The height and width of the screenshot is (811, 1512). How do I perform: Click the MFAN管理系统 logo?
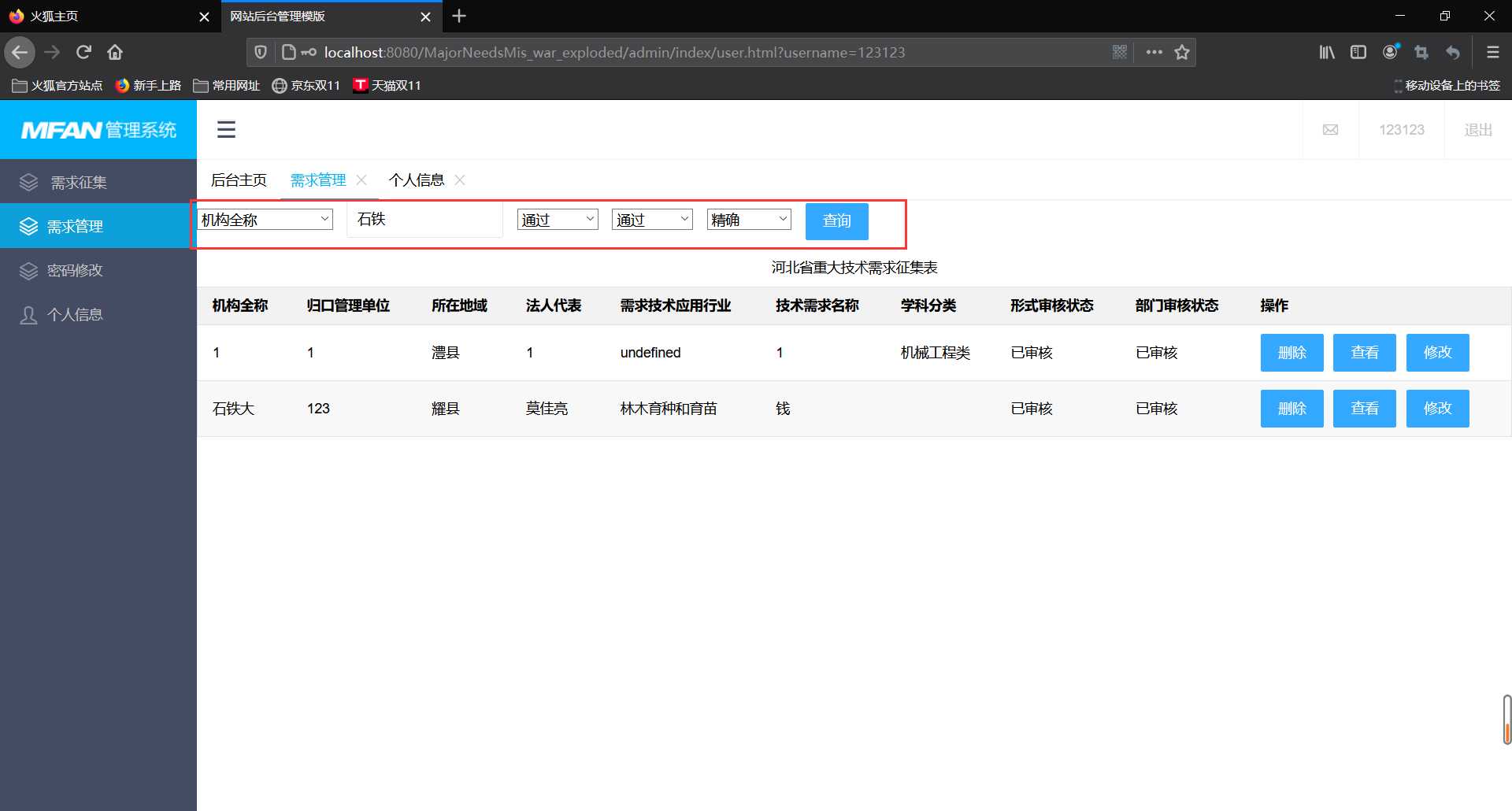(98, 130)
